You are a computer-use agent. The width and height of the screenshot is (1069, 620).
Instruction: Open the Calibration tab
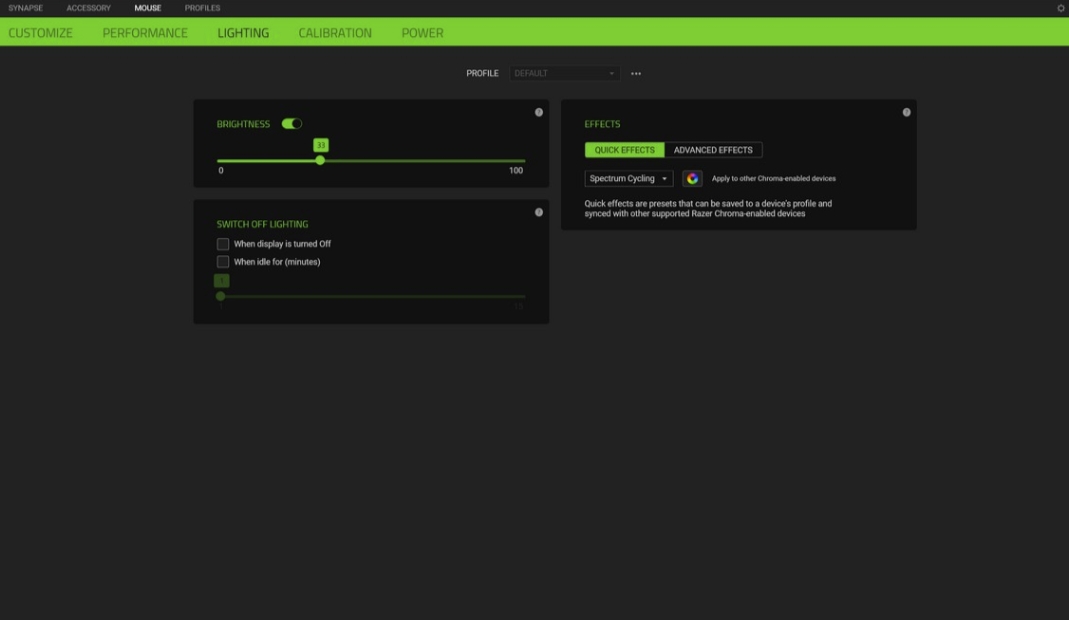tap(335, 33)
